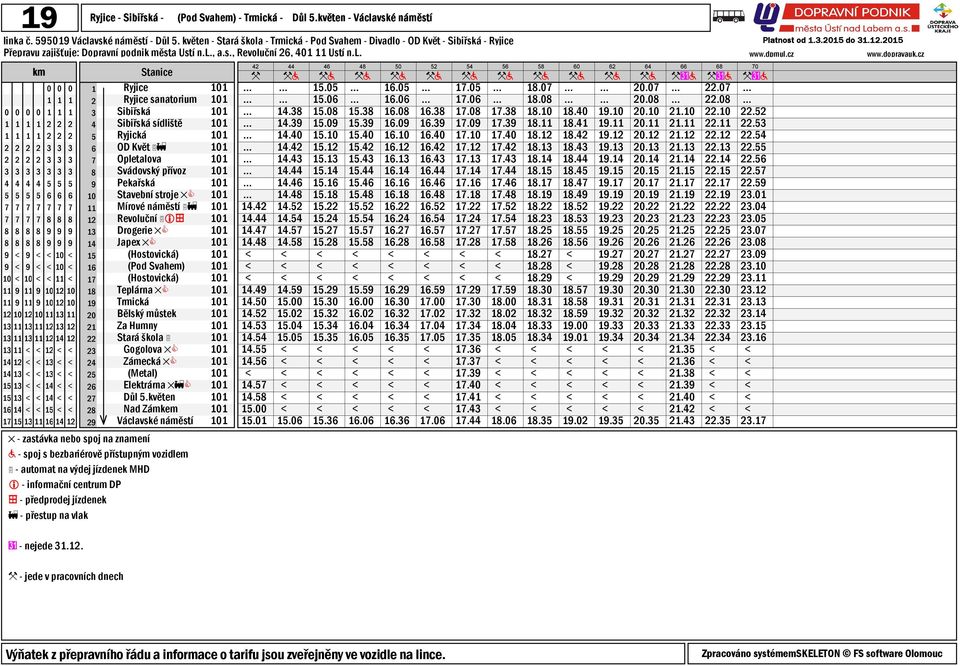Click the legend text 'jede v pracovních dnech'

(x=74, y=577)
